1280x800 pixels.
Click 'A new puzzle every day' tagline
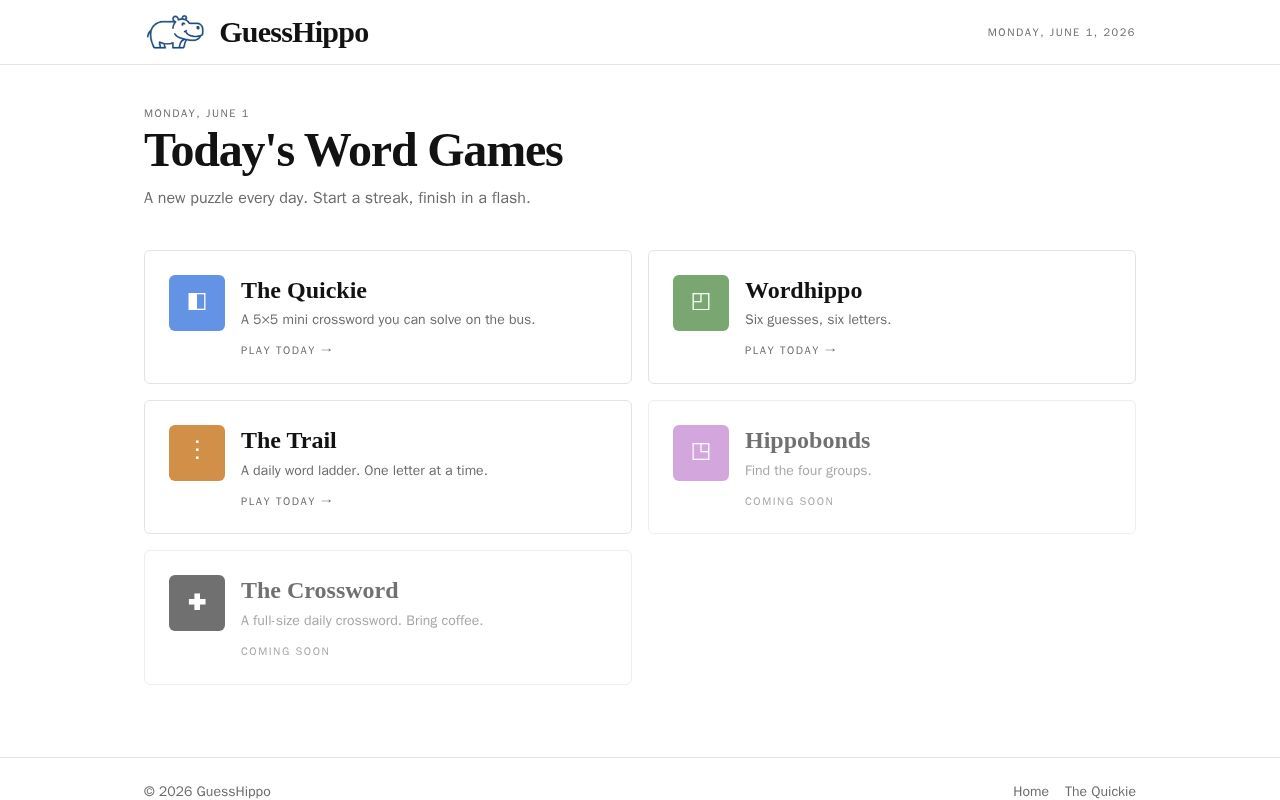pos(337,198)
